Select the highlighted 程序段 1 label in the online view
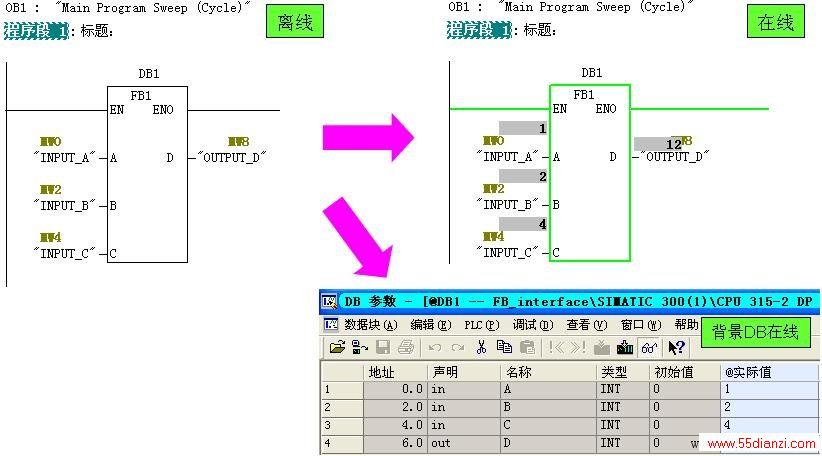The height and width of the screenshot is (456, 822). [479, 29]
